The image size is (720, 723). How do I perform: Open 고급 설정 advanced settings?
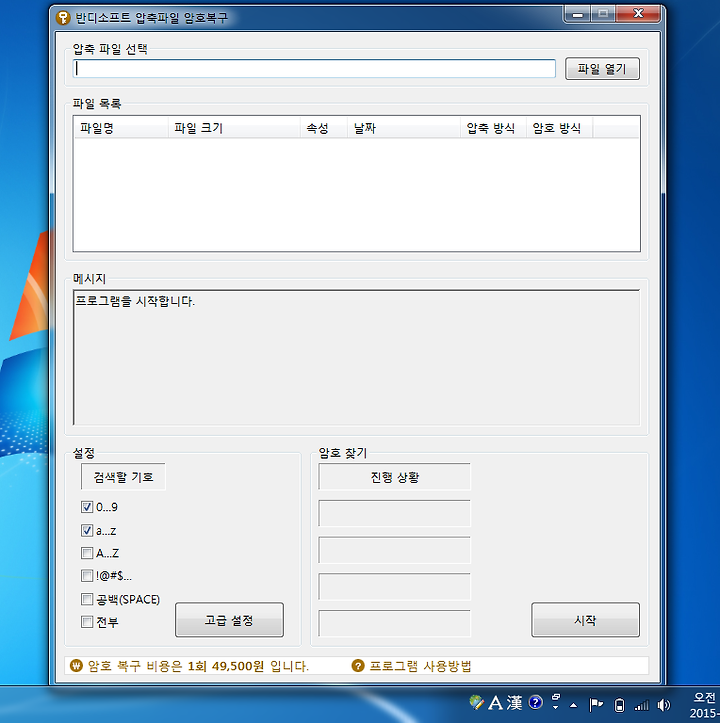(229, 620)
